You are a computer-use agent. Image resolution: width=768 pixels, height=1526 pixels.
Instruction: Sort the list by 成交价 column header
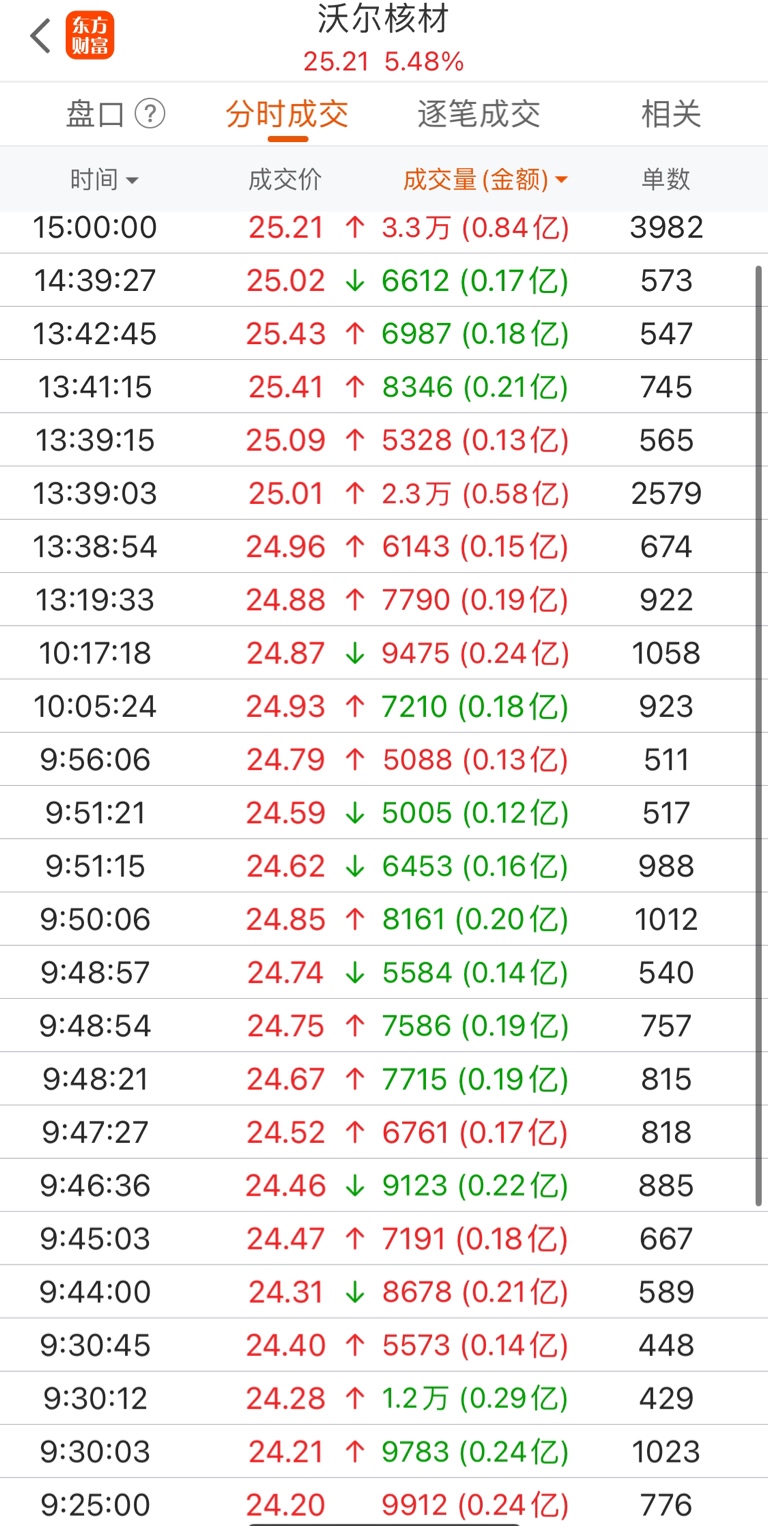click(285, 180)
